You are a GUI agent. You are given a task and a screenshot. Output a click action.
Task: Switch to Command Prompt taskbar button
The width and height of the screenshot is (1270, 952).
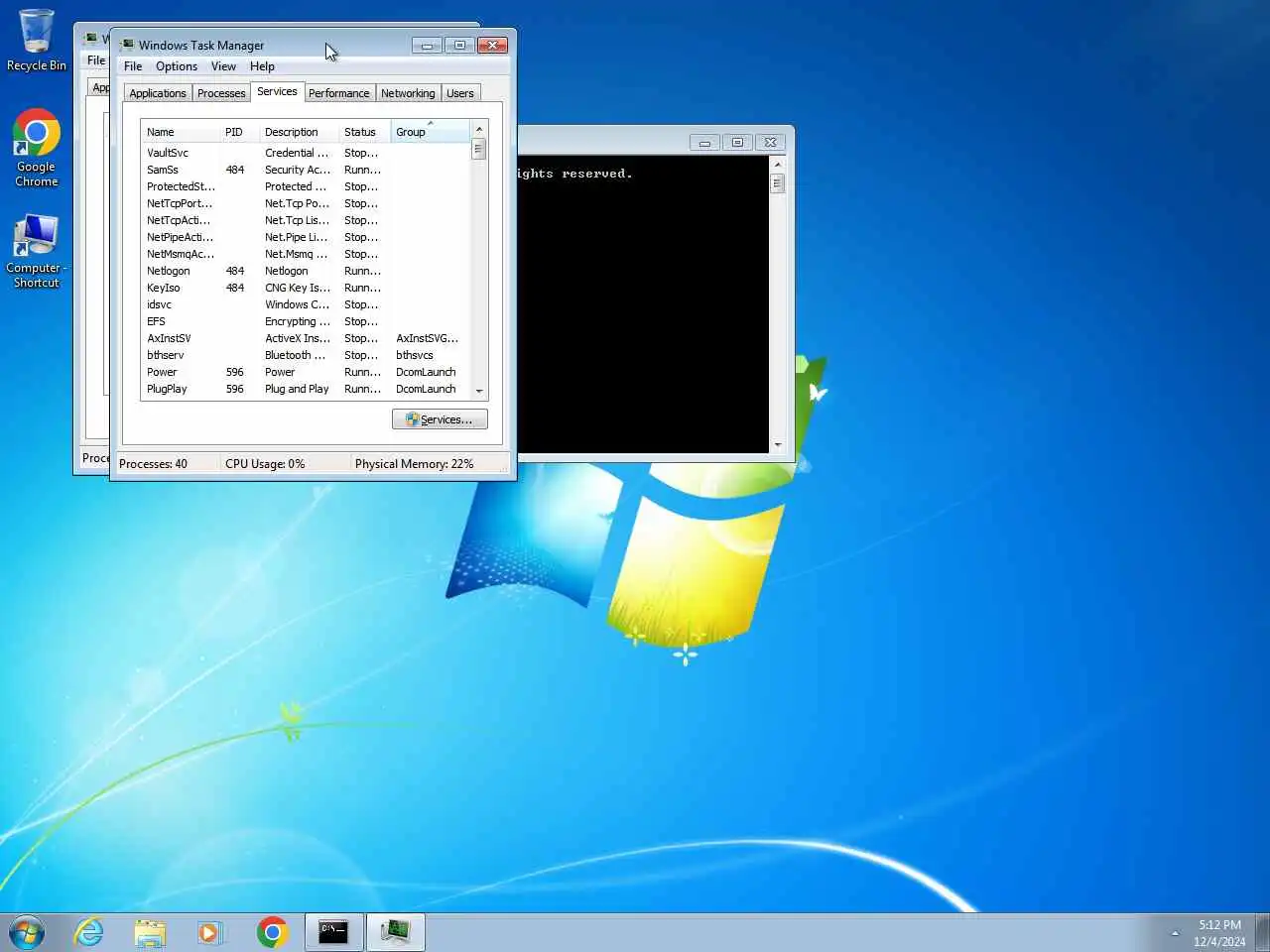pos(333,932)
